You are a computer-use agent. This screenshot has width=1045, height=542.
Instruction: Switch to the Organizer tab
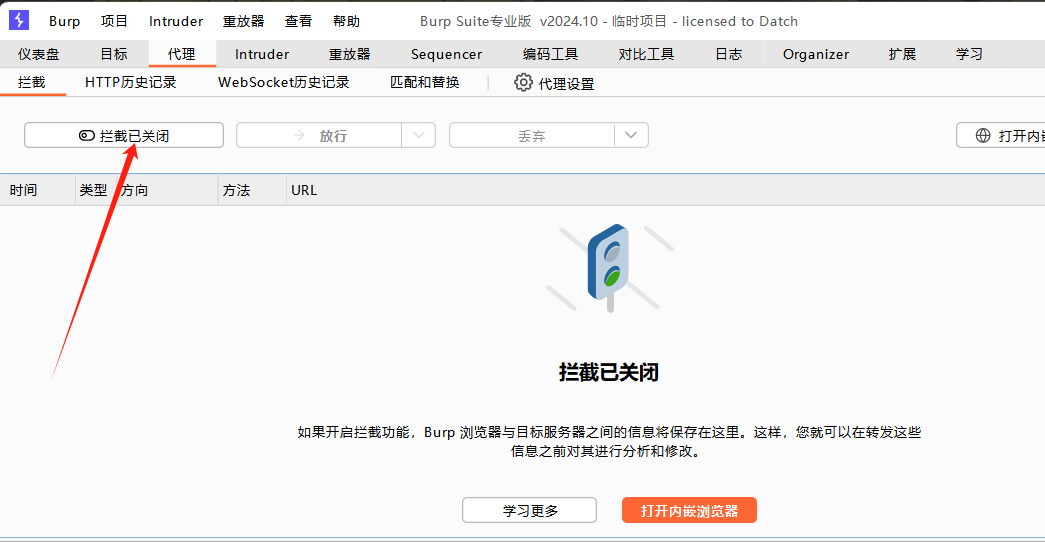(816, 54)
